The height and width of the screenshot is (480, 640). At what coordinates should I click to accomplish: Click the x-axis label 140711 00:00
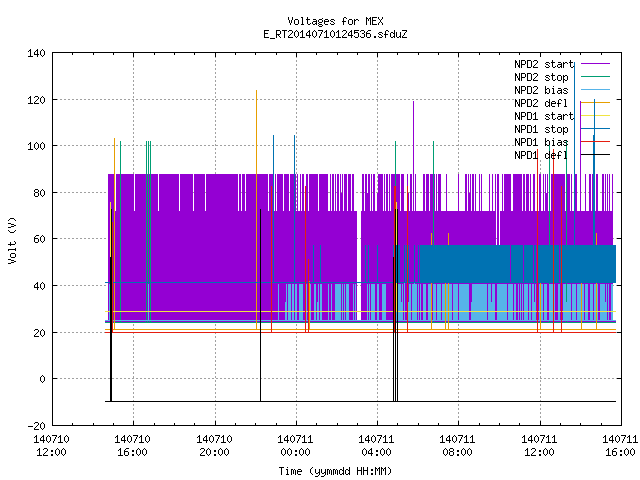point(295,446)
